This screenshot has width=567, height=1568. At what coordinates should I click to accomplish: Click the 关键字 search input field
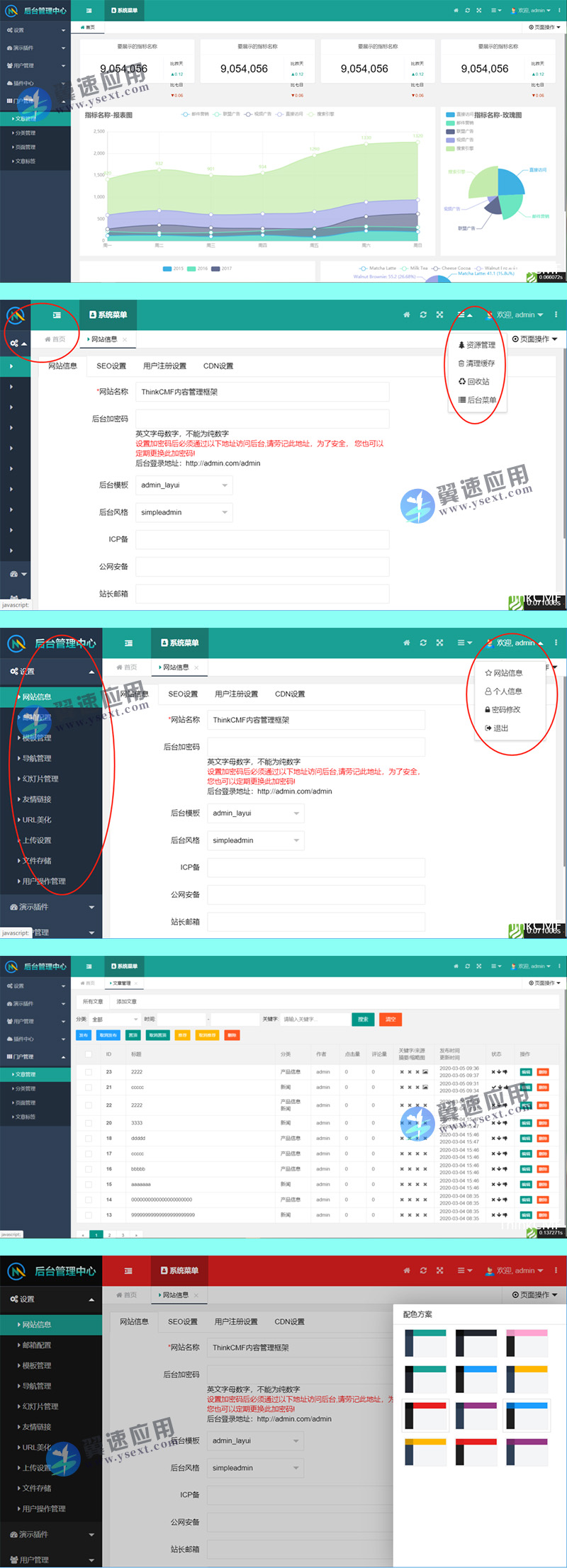(x=315, y=1019)
